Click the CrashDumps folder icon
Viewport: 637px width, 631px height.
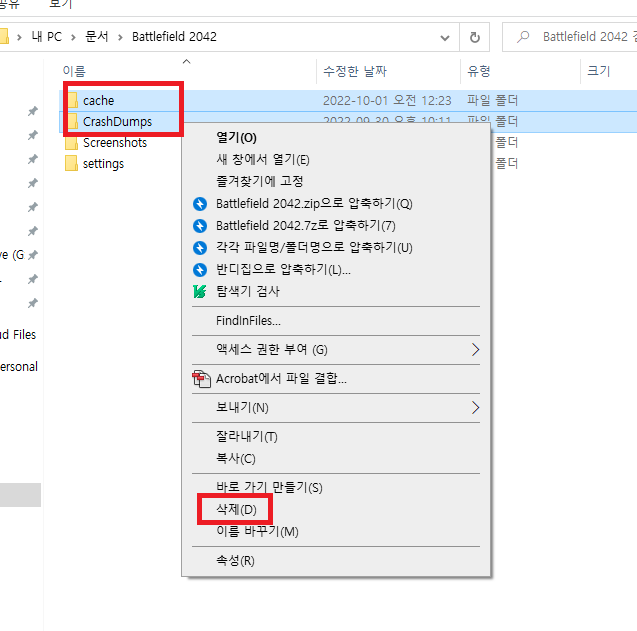coord(72,121)
